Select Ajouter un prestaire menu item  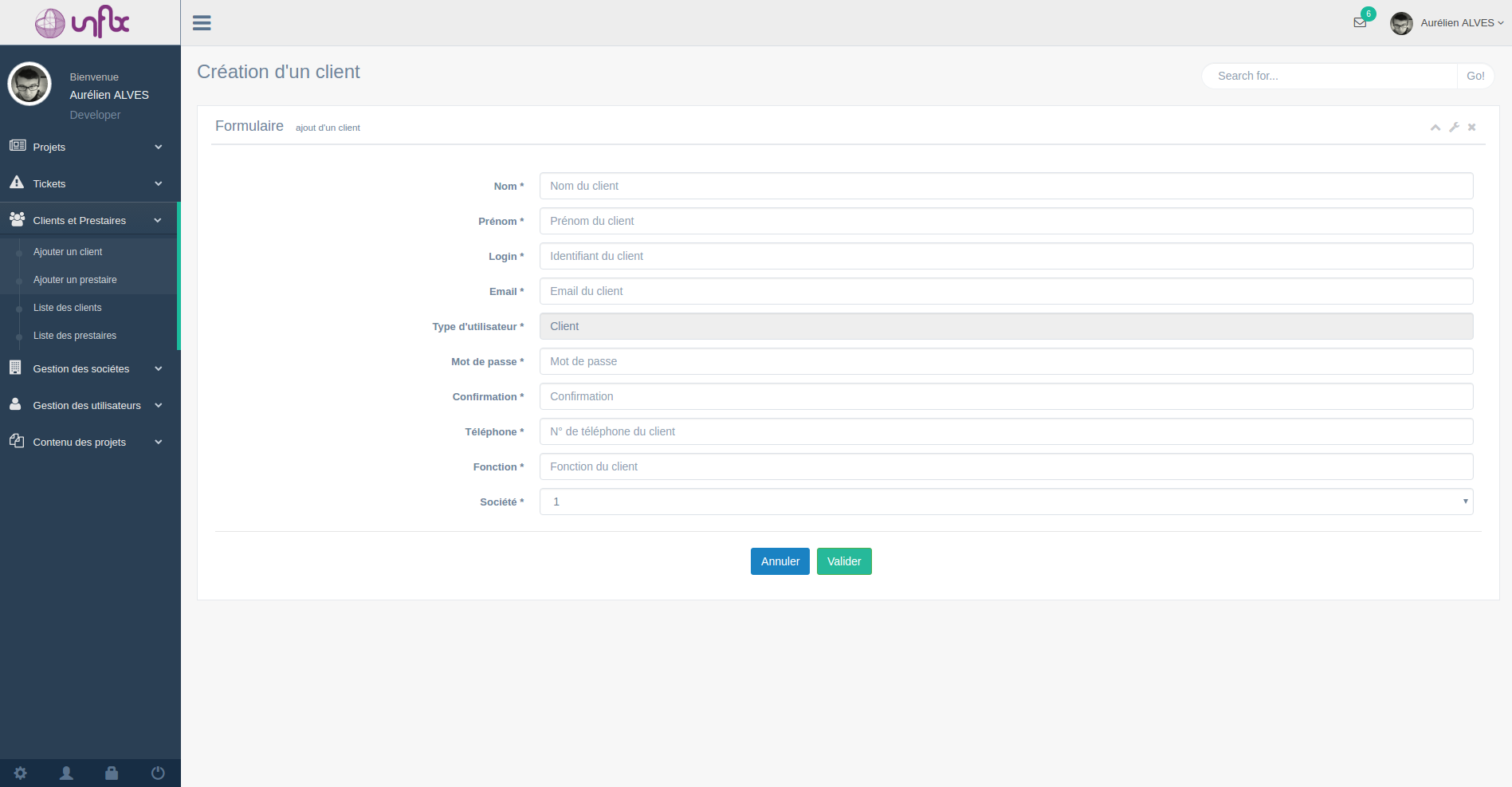click(x=75, y=280)
